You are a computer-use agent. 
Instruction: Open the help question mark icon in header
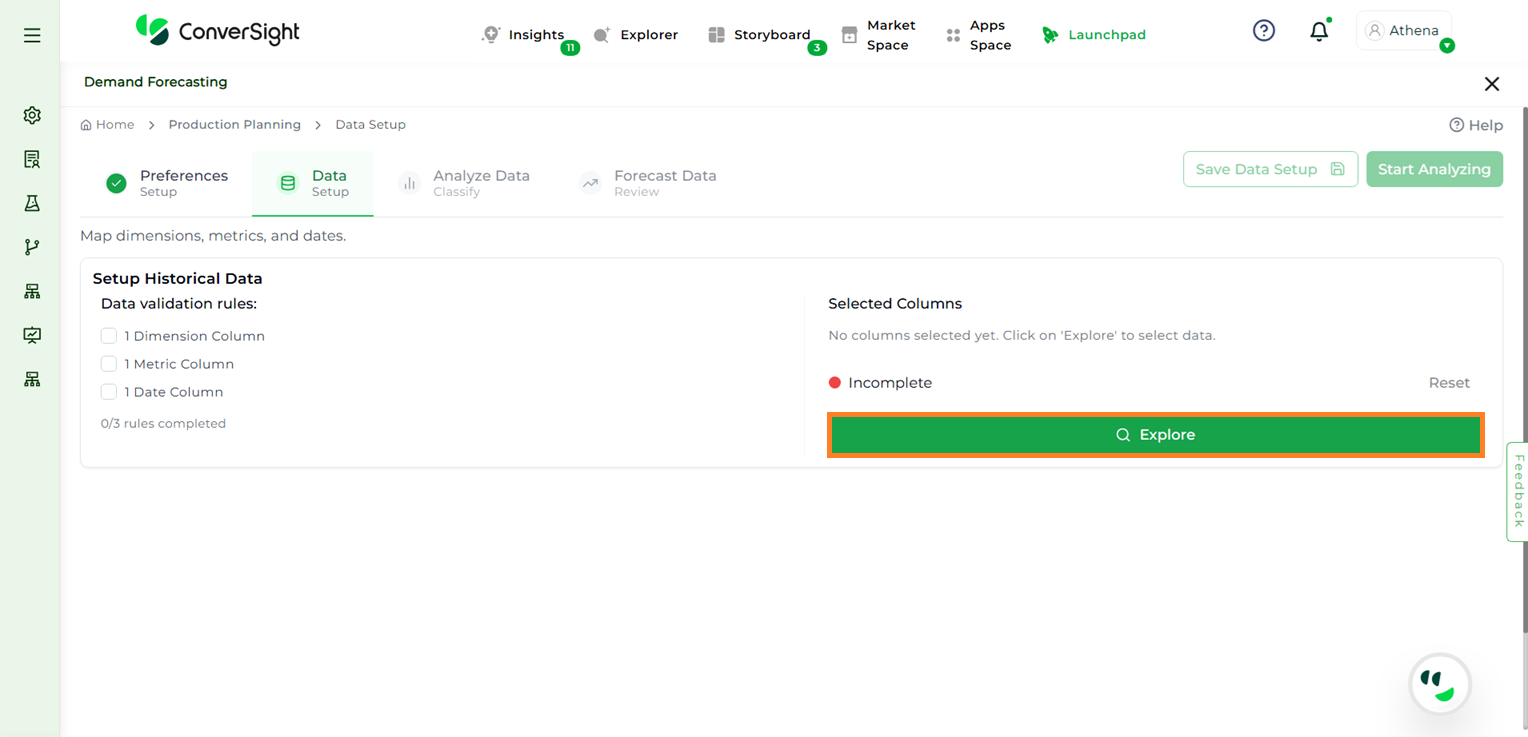coord(1264,31)
